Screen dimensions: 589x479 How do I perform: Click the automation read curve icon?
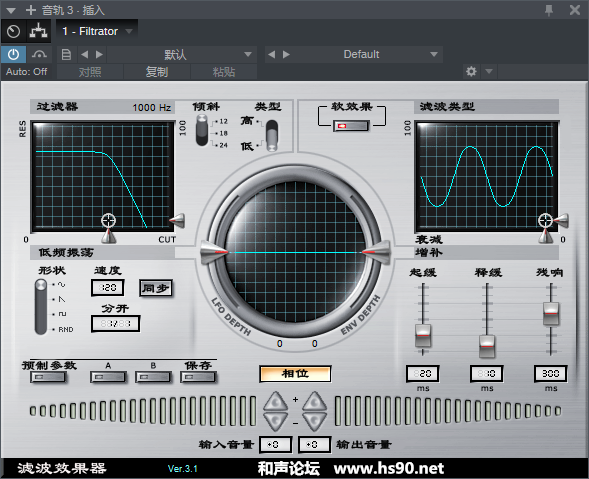tap(39, 55)
